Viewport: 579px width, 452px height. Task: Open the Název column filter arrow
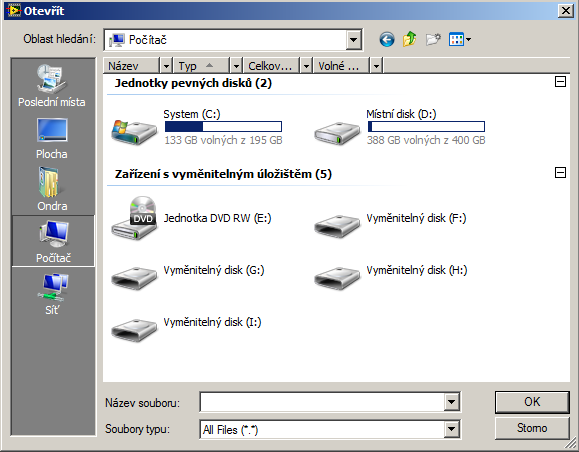point(166,66)
